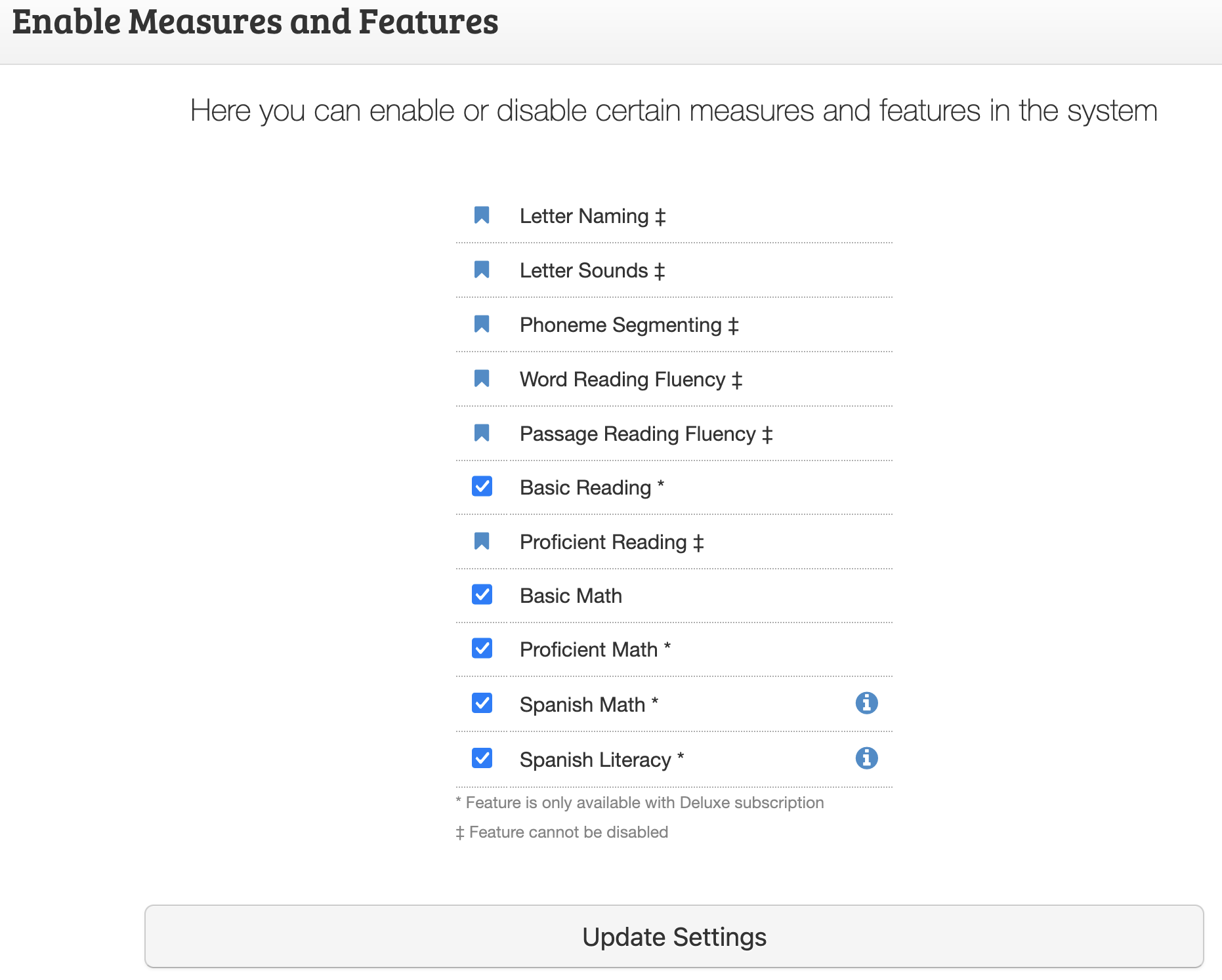Click the Passage Reading Fluency bookmark icon
The image size is (1222, 980).
[x=482, y=433]
